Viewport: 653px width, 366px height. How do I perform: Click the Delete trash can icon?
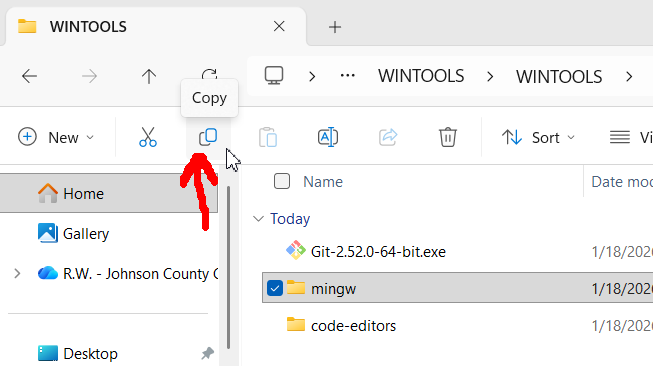coord(448,137)
